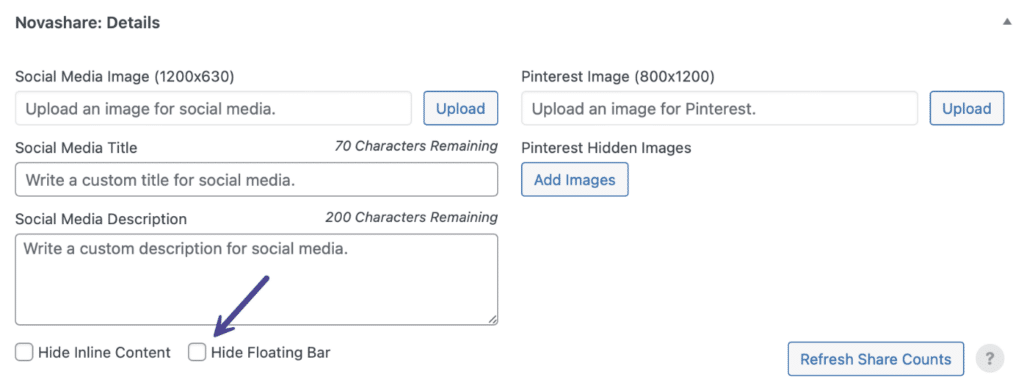Image resolution: width=1024 pixels, height=391 pixels.
Task: Click the description textarea resize grip
Action: point(492,319)
